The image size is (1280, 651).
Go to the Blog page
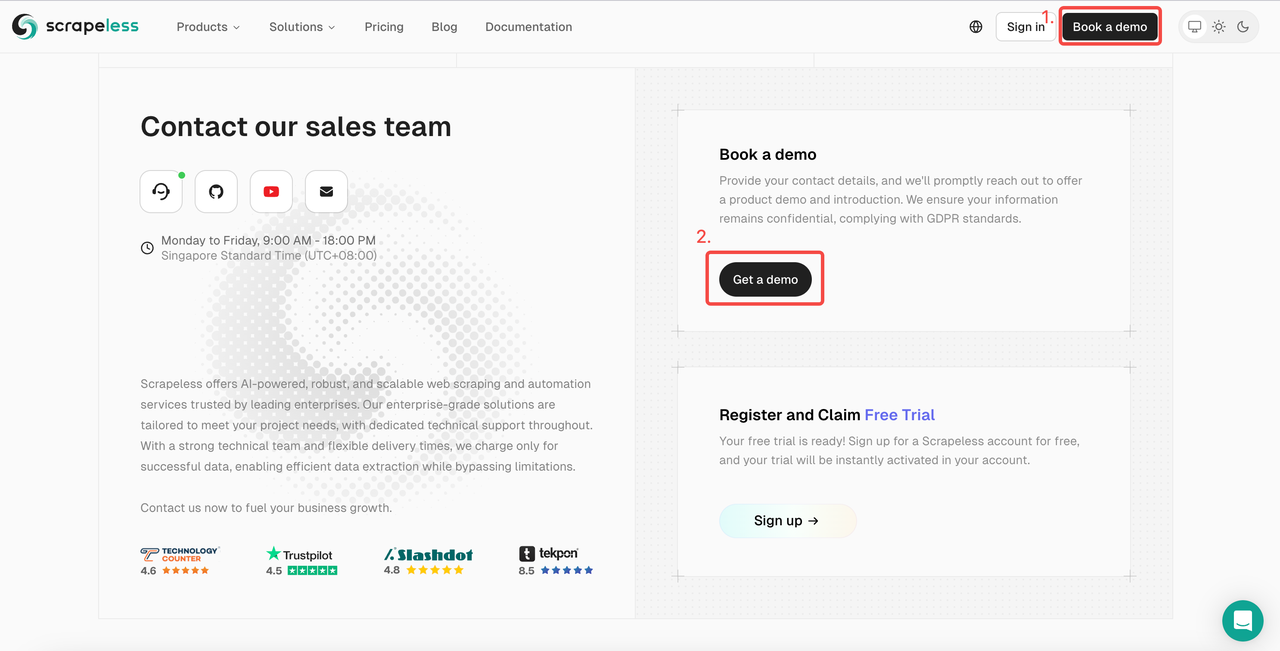[x=444, y=27]
